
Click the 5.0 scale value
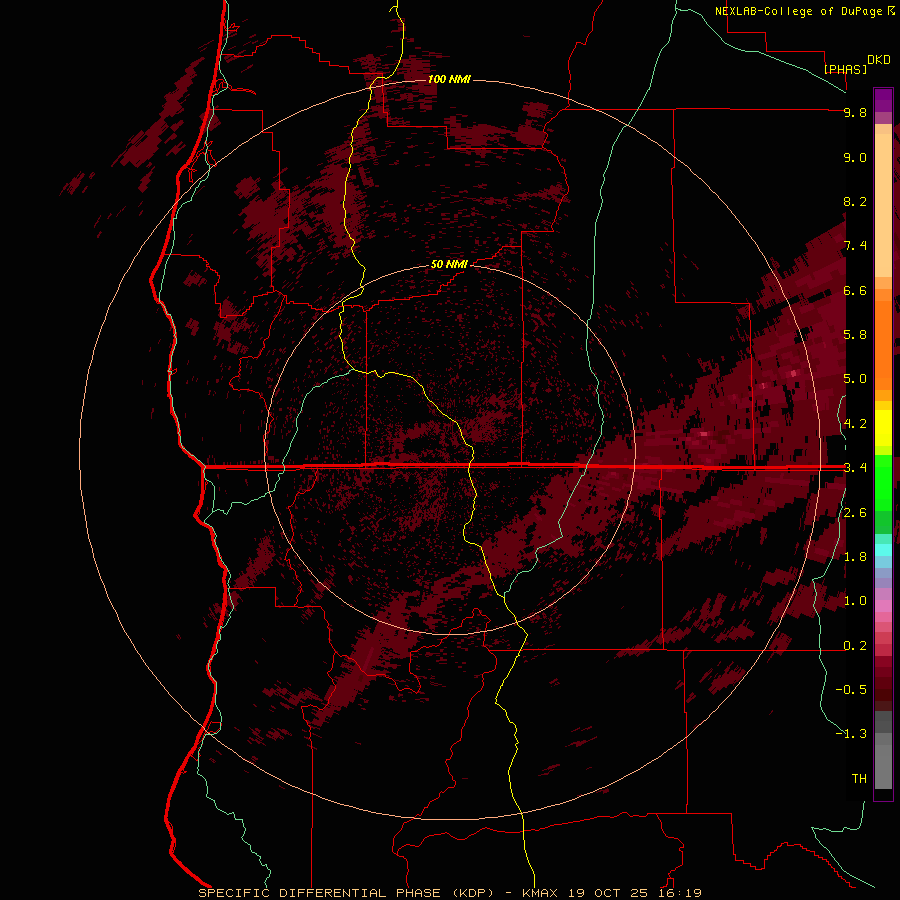(855, 379)
